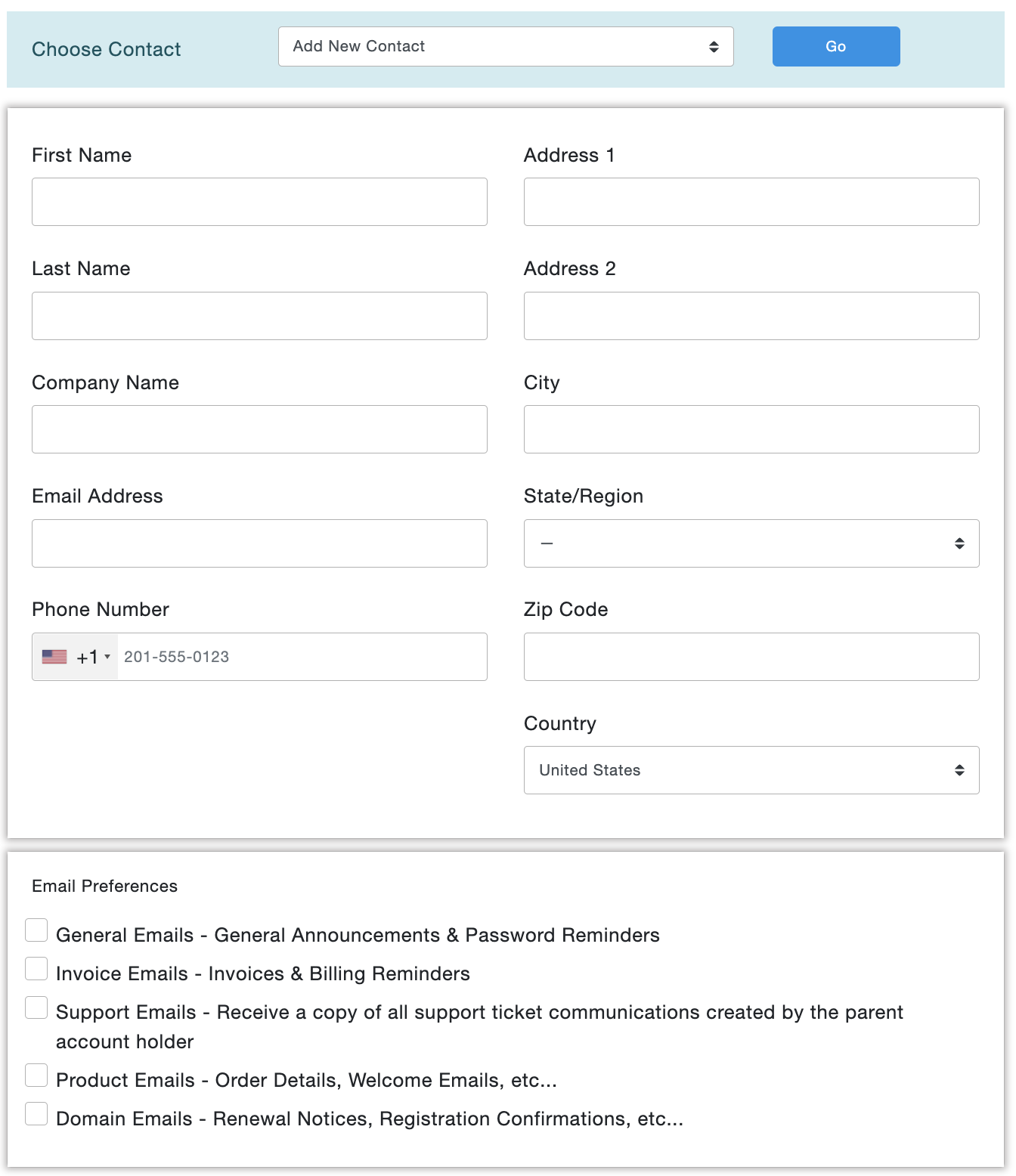Focus the Address 1 text field
The image size is (1016, 1176).
[751, 202]
